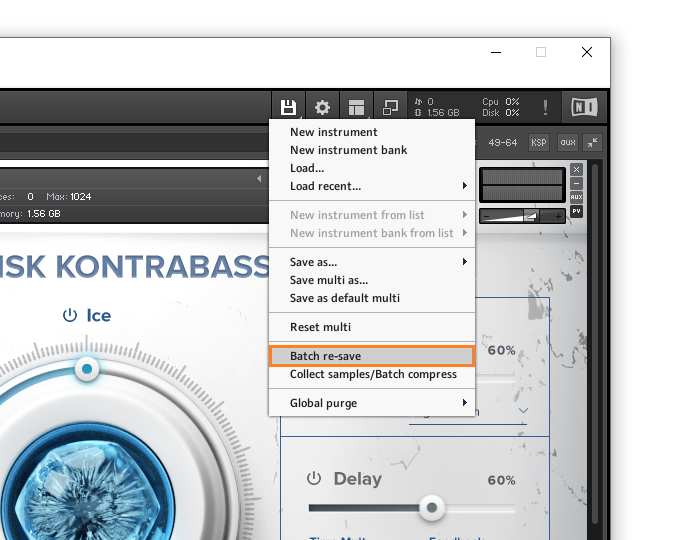Click the Delay 60% value

[x=501, y=480]
